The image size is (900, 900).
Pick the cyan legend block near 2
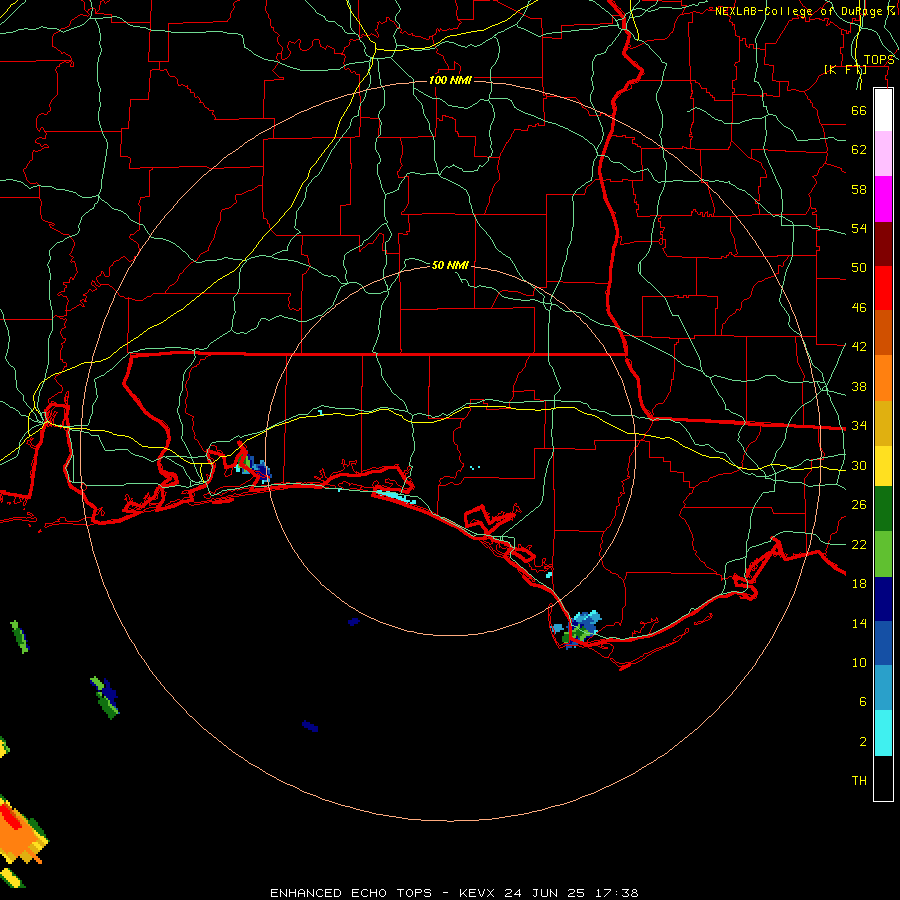click(x=883, y=733)
